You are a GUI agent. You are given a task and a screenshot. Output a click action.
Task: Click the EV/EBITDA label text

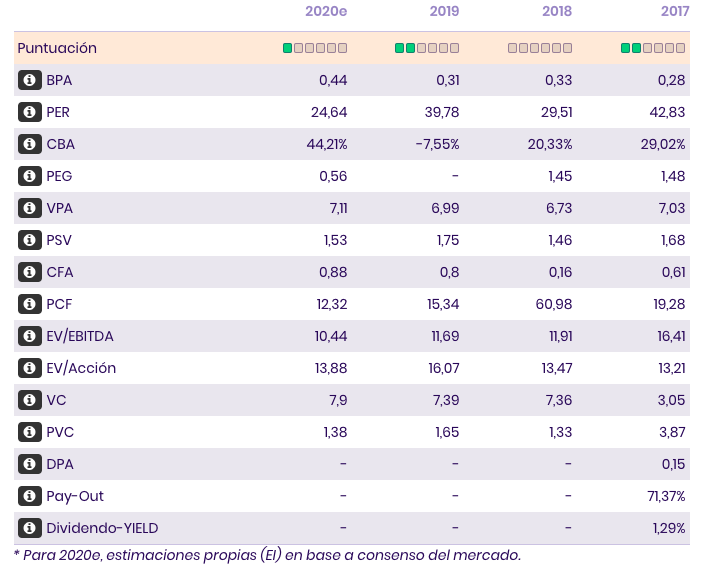pos(80,336)
